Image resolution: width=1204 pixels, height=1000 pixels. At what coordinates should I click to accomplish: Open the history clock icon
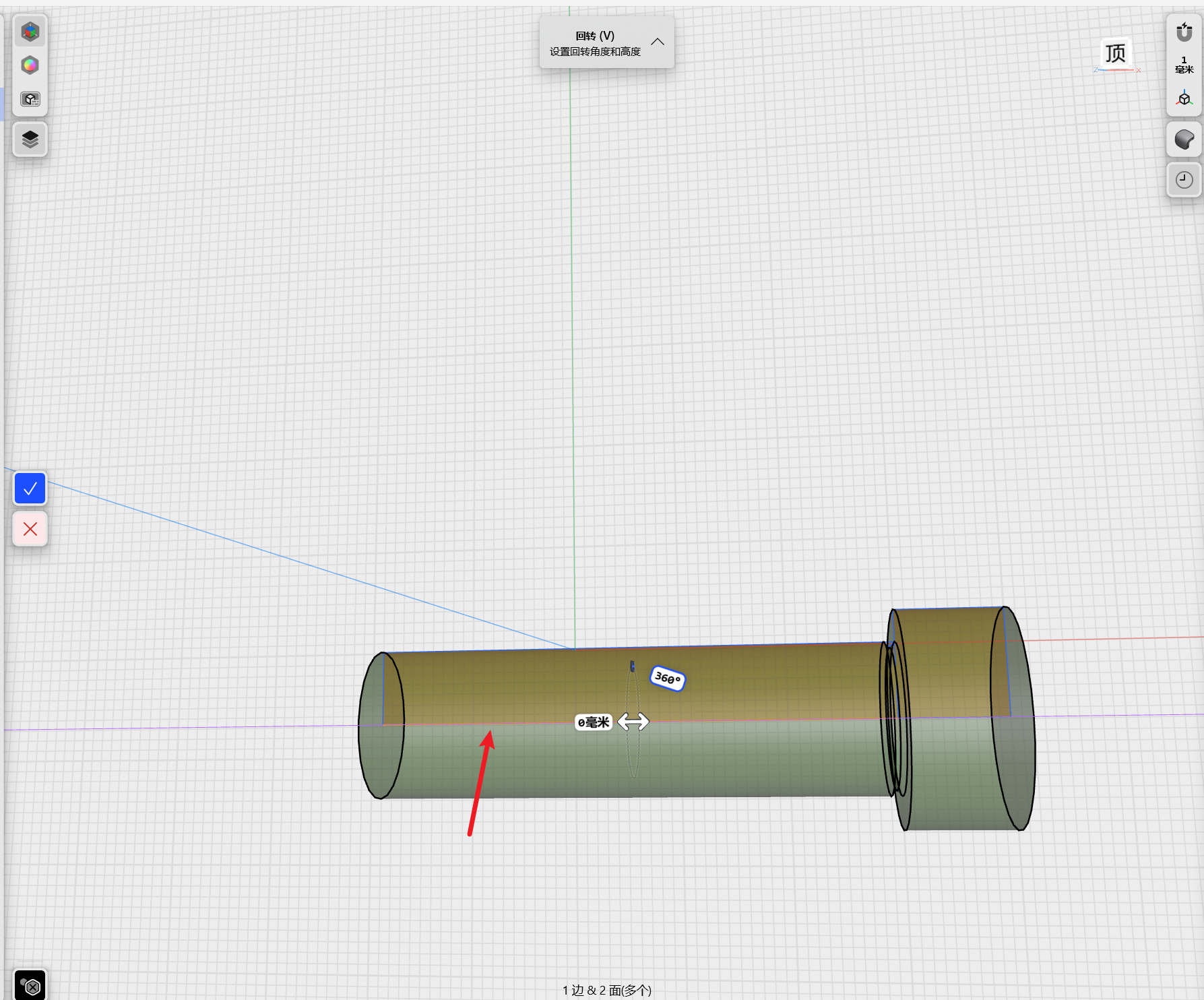click(1184, 180)
